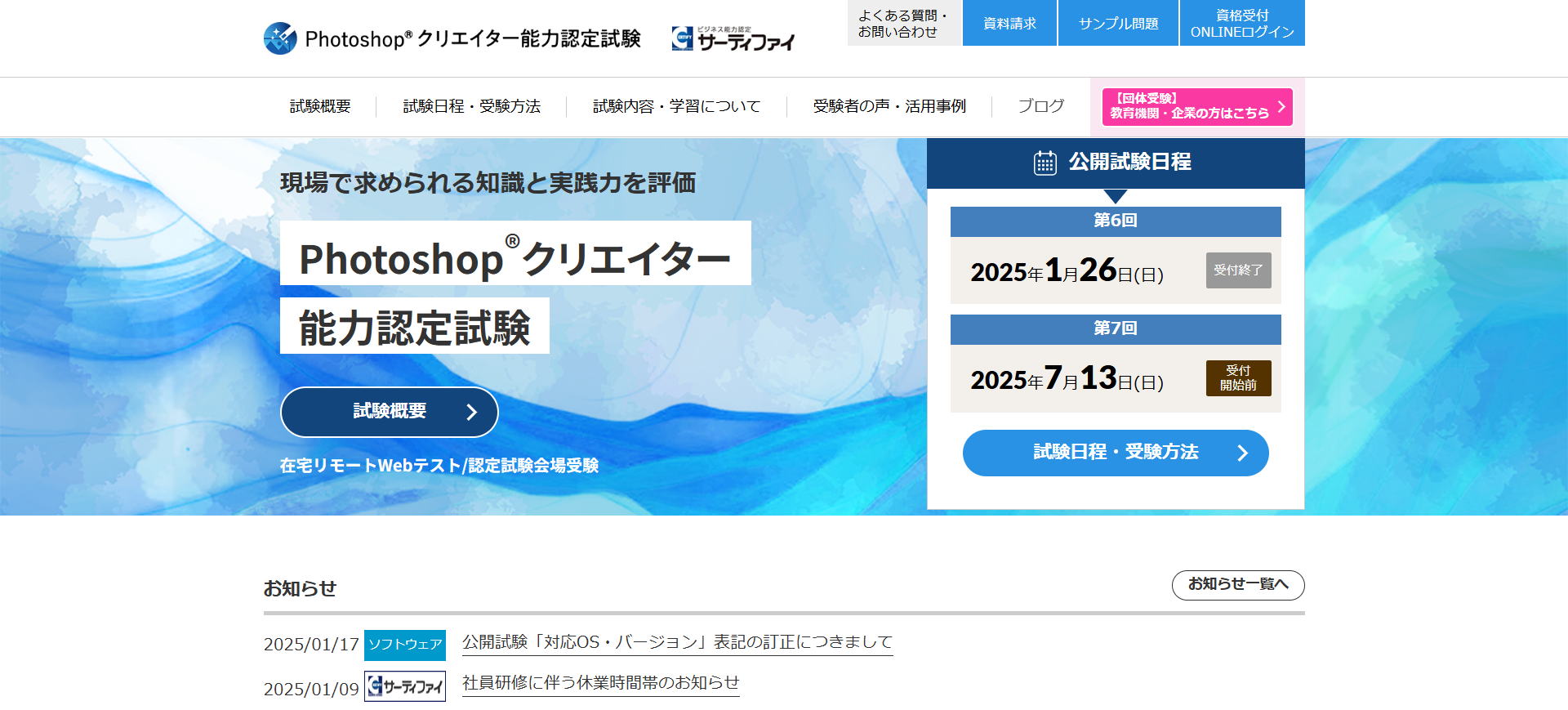Click the text 在宅リモートWebテスト/認定試験会場受験
This screenshot has width=1568, height=710.
pos(439,466)
